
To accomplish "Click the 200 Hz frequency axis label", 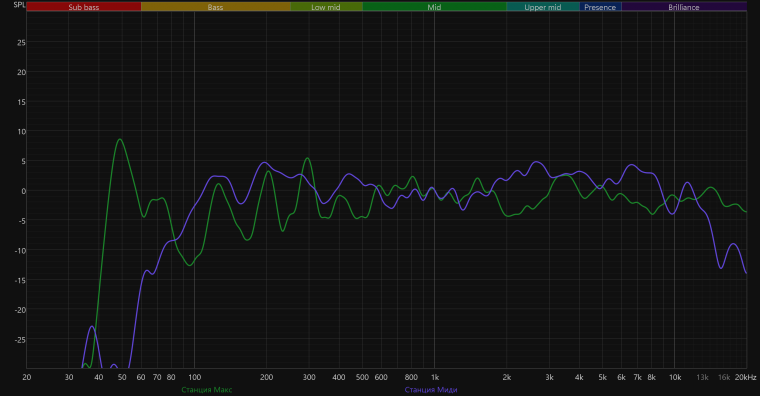I will (x=266, y=377).
